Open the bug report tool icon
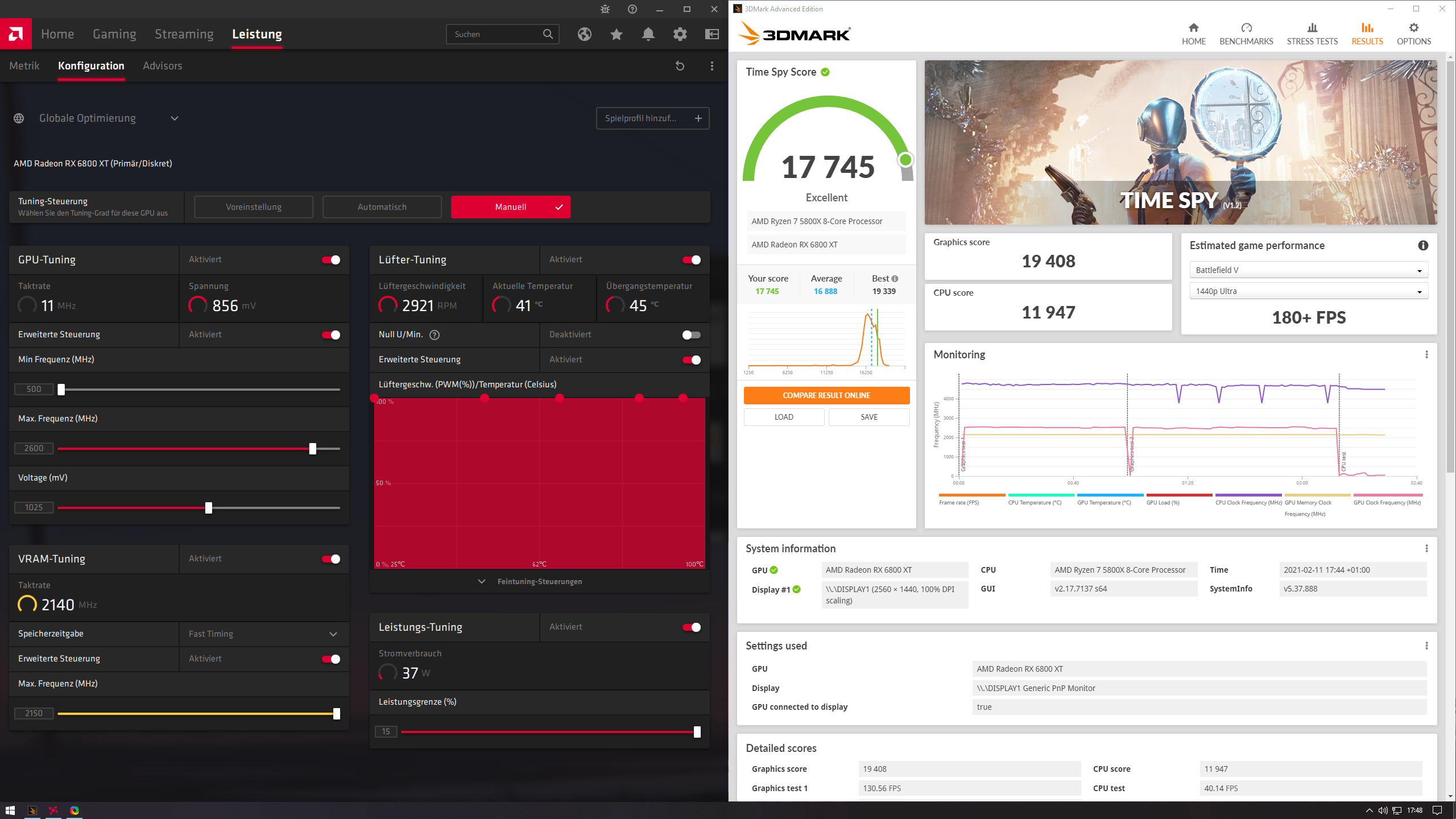 point(605,9)
